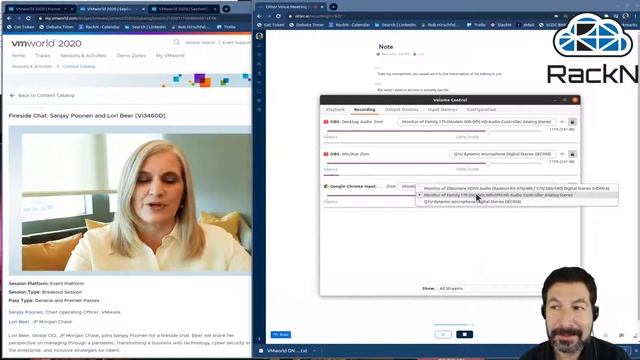Go Back to Content Catalog
The image size is (640, 360).
tap(42, 95)
